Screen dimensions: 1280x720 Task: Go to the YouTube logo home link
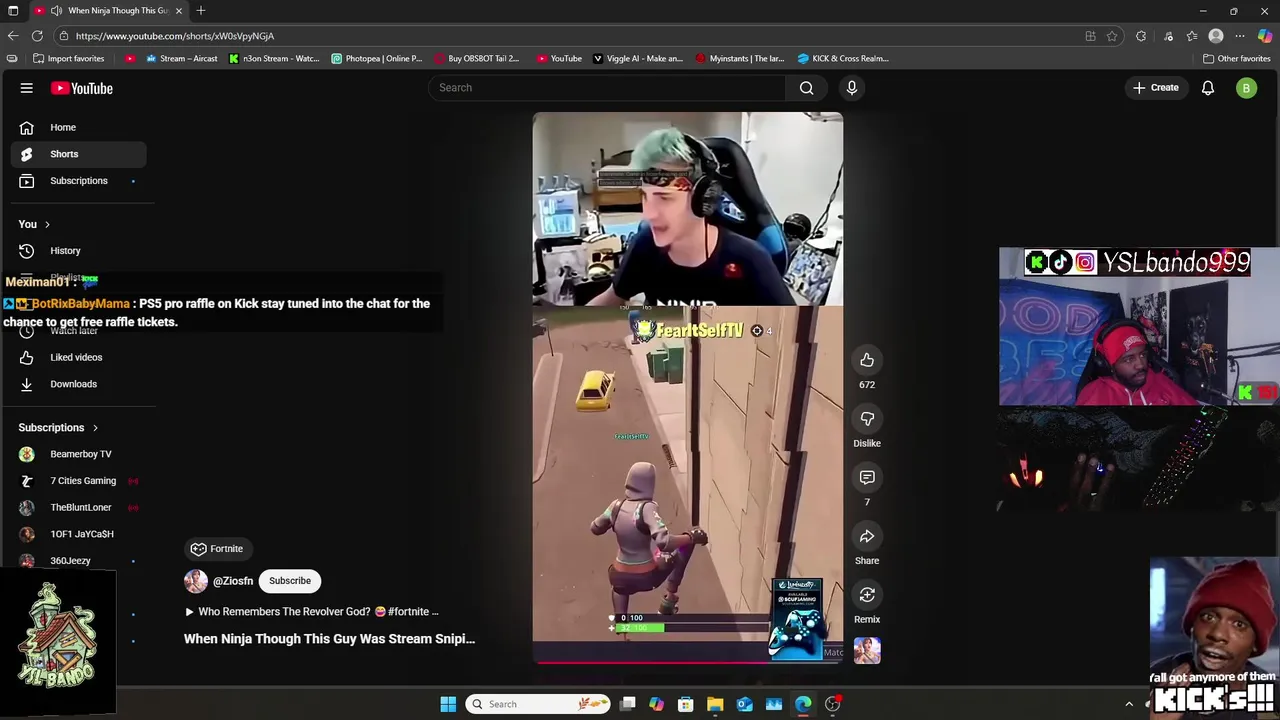pyautogui.click(x=82, y=88)
